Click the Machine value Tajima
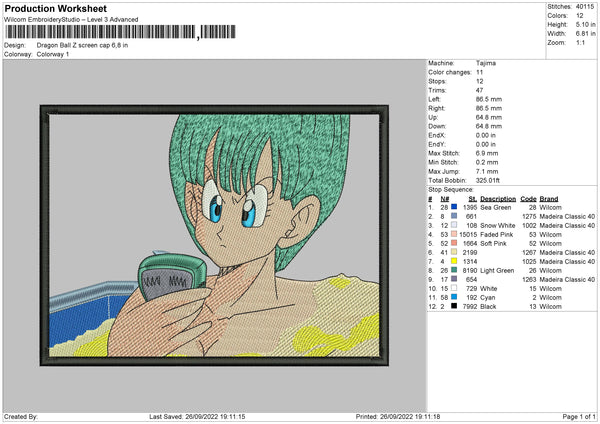This screenshot has width=600, height=424. [486, 63]
